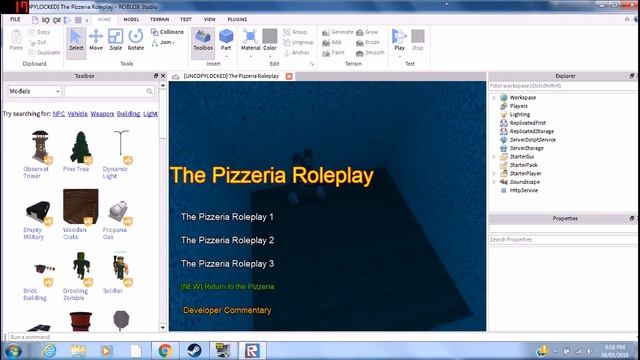Image resolution: width=640 pixels, height=360 pixels.
Task: Click The Pizzeria Roleplay 2 button
Action: click(x=227, y=240)
